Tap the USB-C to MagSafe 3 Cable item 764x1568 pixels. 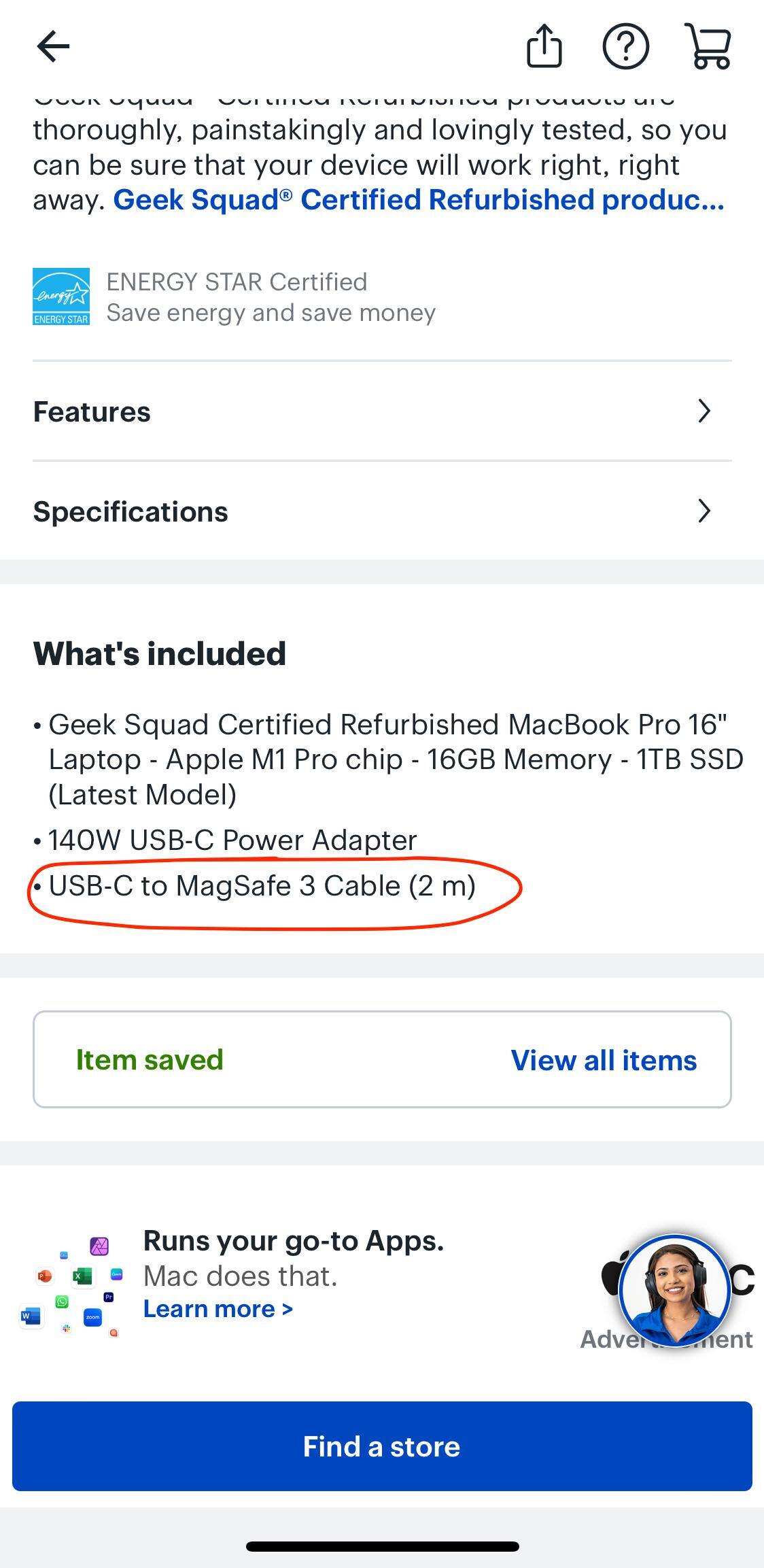coord(262,886)
